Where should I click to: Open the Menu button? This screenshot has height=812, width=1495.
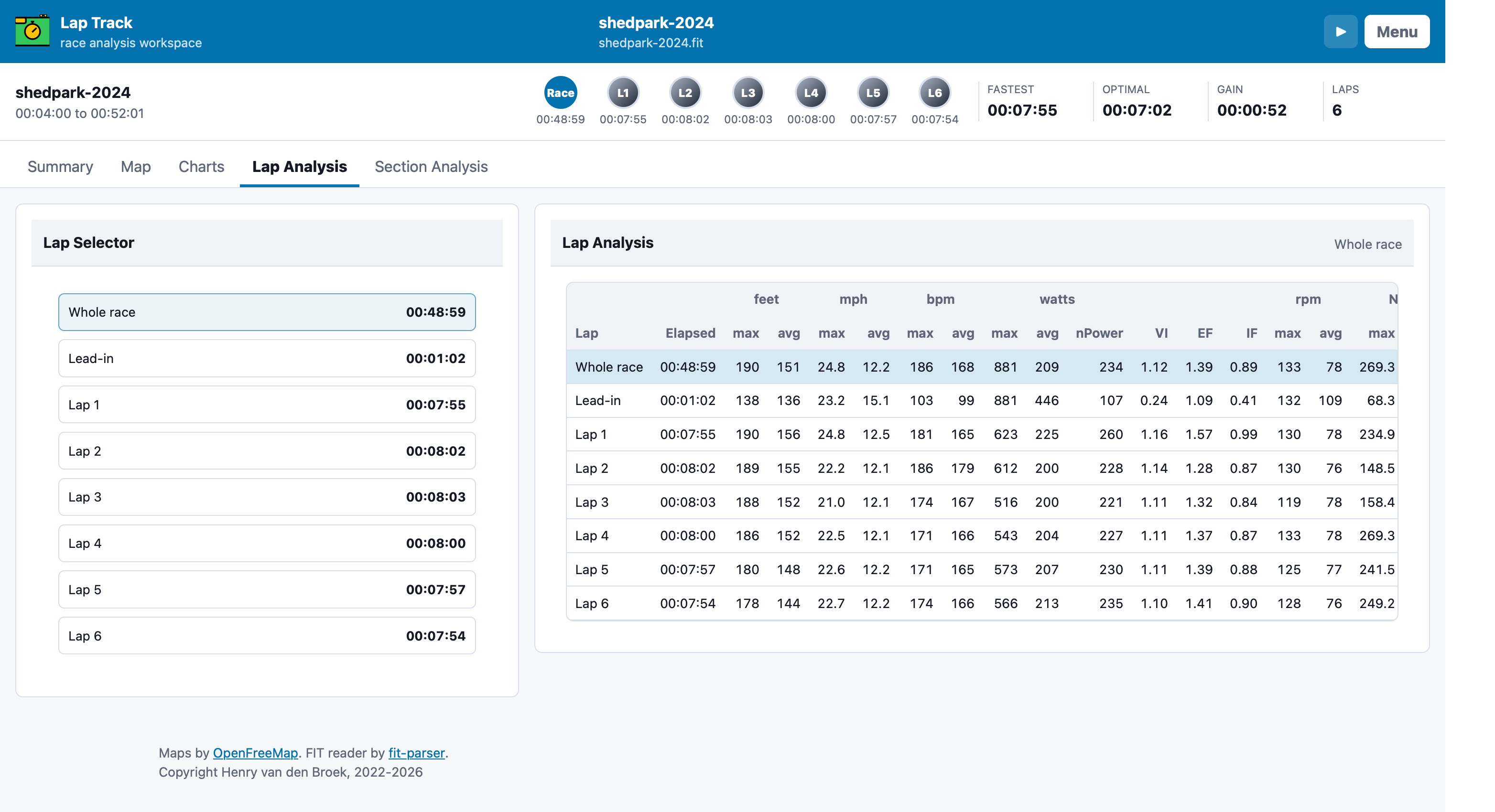[x=1397, y=32]
